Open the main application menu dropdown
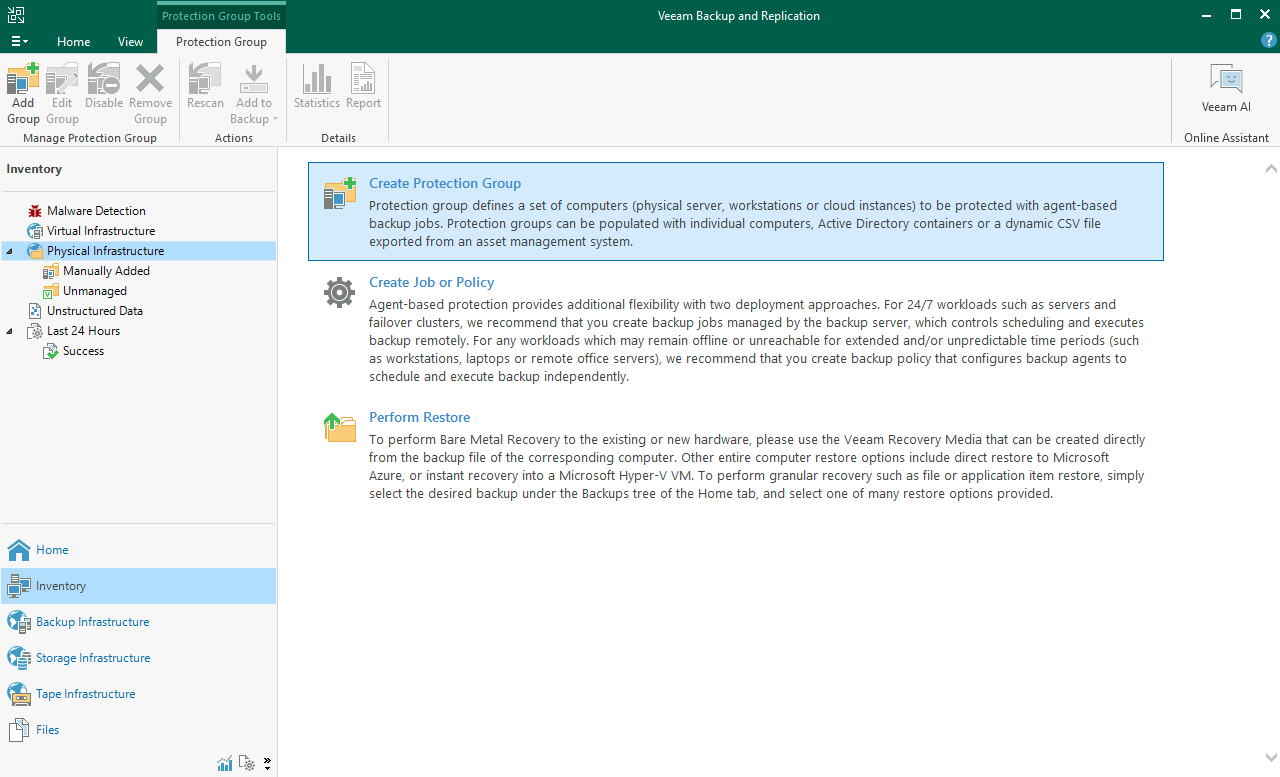 tap(19, 42)
